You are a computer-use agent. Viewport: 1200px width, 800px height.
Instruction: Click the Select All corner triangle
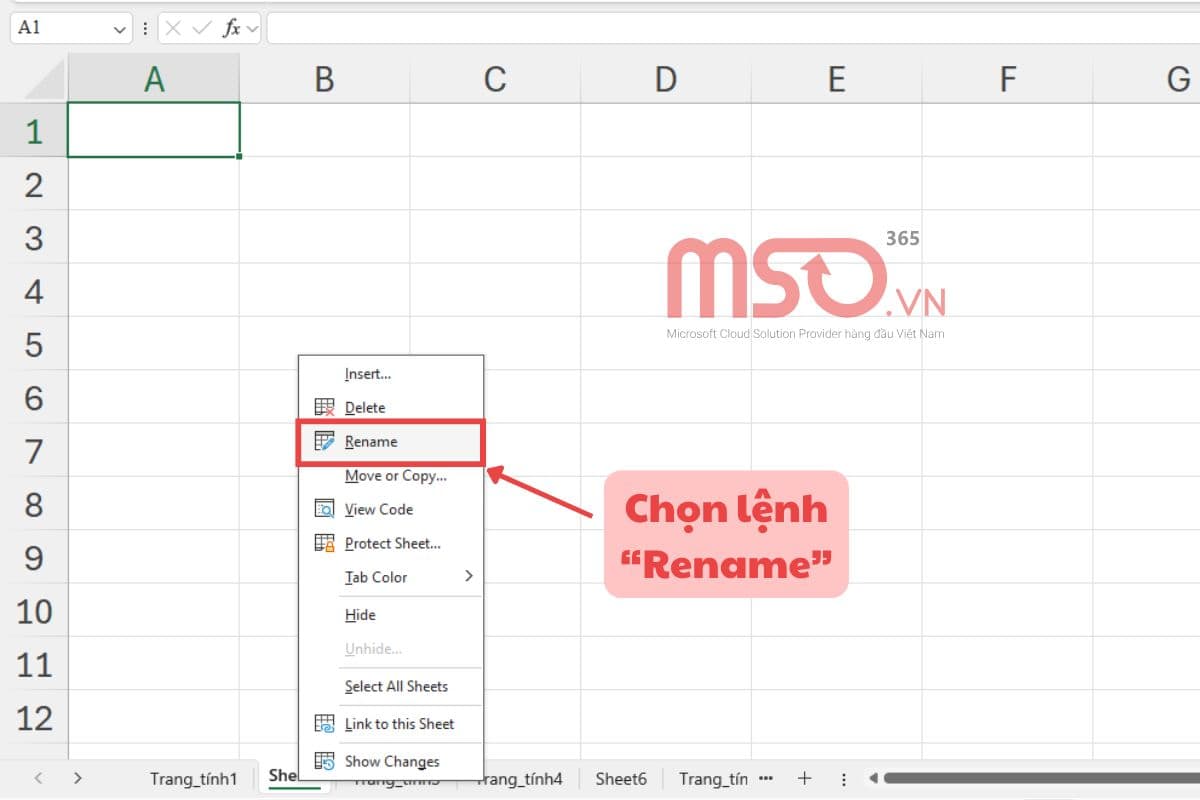pos(44,80)
